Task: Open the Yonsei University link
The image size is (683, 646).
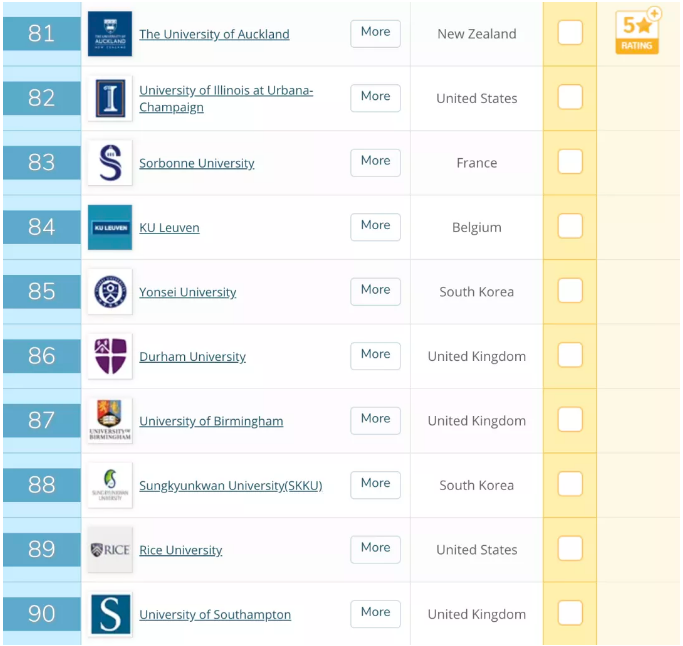Action: (x=188, y=293)
